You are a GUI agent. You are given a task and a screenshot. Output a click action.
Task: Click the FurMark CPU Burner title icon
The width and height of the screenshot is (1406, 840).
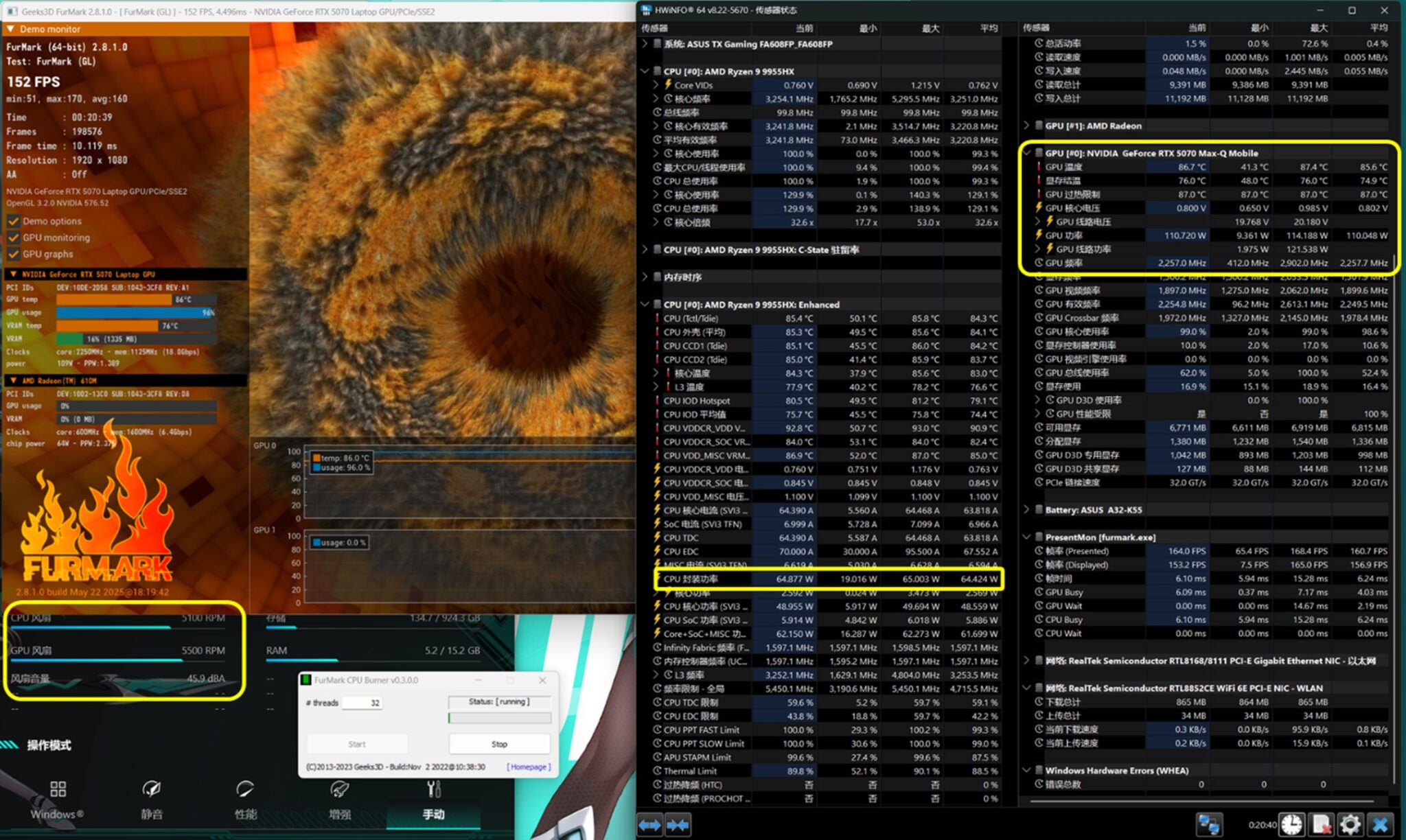[x=307, y=680]
